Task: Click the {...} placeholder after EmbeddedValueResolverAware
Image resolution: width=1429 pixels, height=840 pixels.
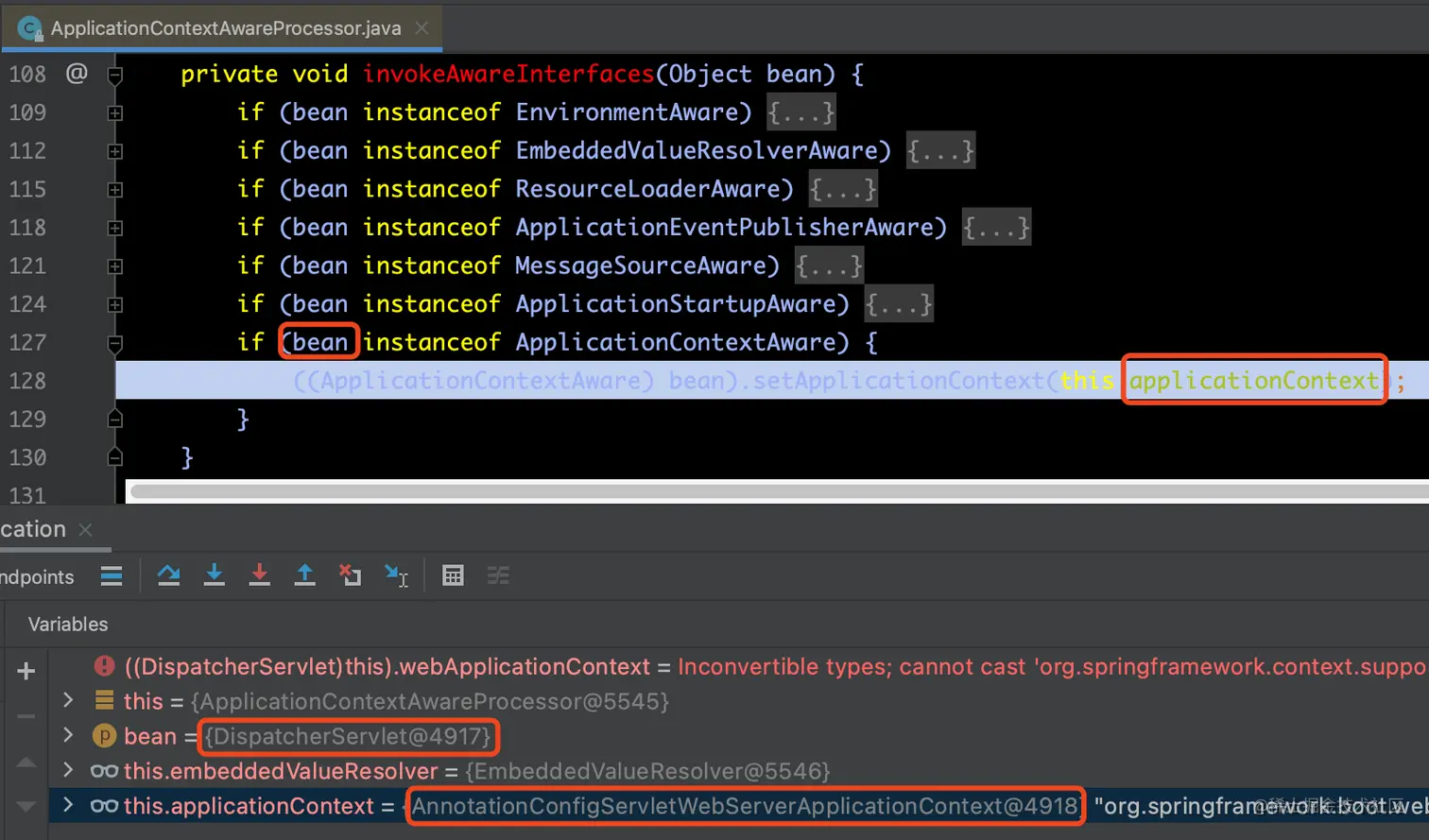Action: tap(940, 151)
